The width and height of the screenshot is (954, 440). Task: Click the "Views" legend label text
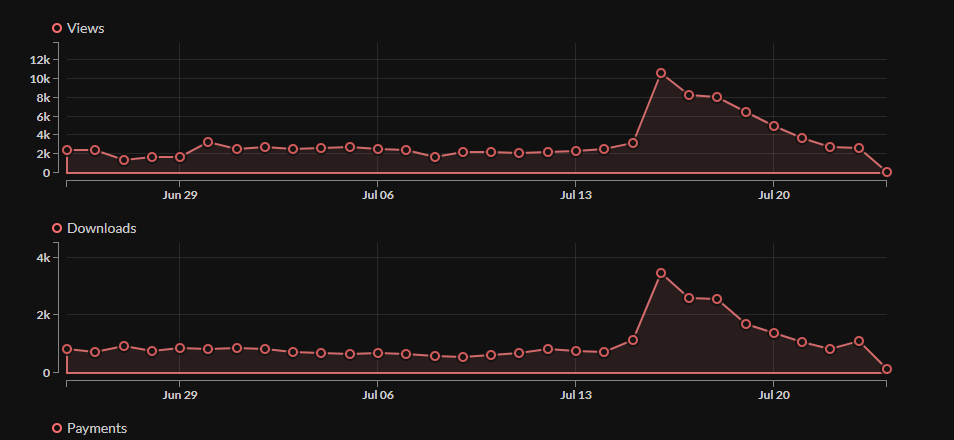[x=86, y=28]
